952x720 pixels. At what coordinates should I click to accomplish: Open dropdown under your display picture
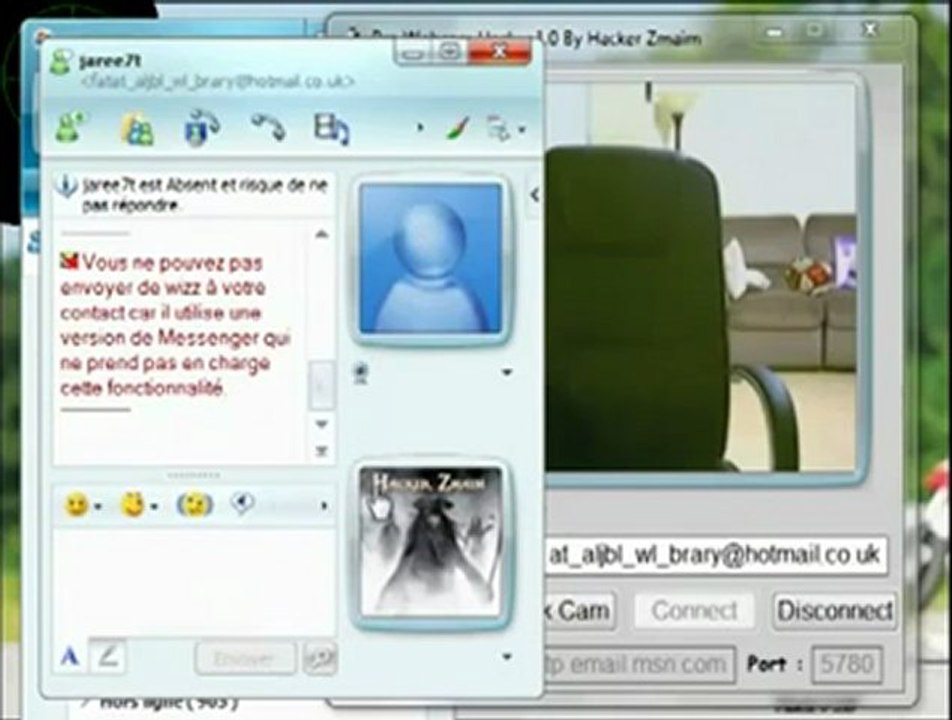tap(507, 656)
